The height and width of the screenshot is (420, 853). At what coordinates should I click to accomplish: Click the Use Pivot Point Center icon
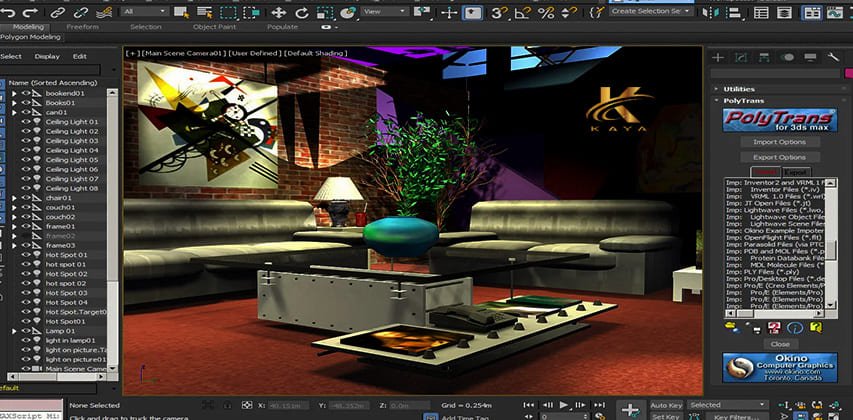[422, 12]
